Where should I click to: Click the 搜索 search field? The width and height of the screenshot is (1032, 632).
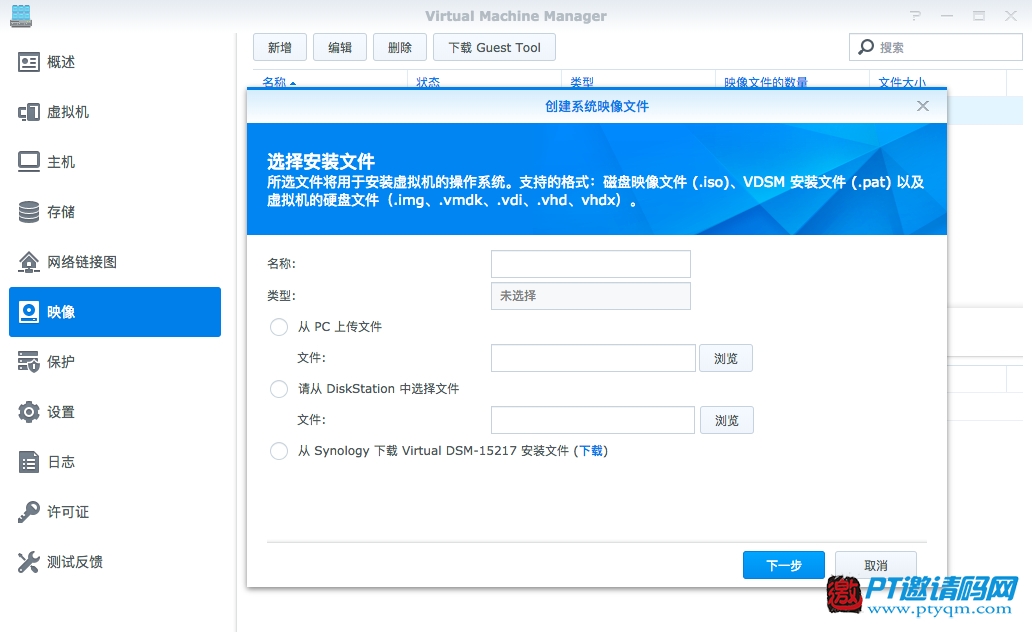[935, 47]
